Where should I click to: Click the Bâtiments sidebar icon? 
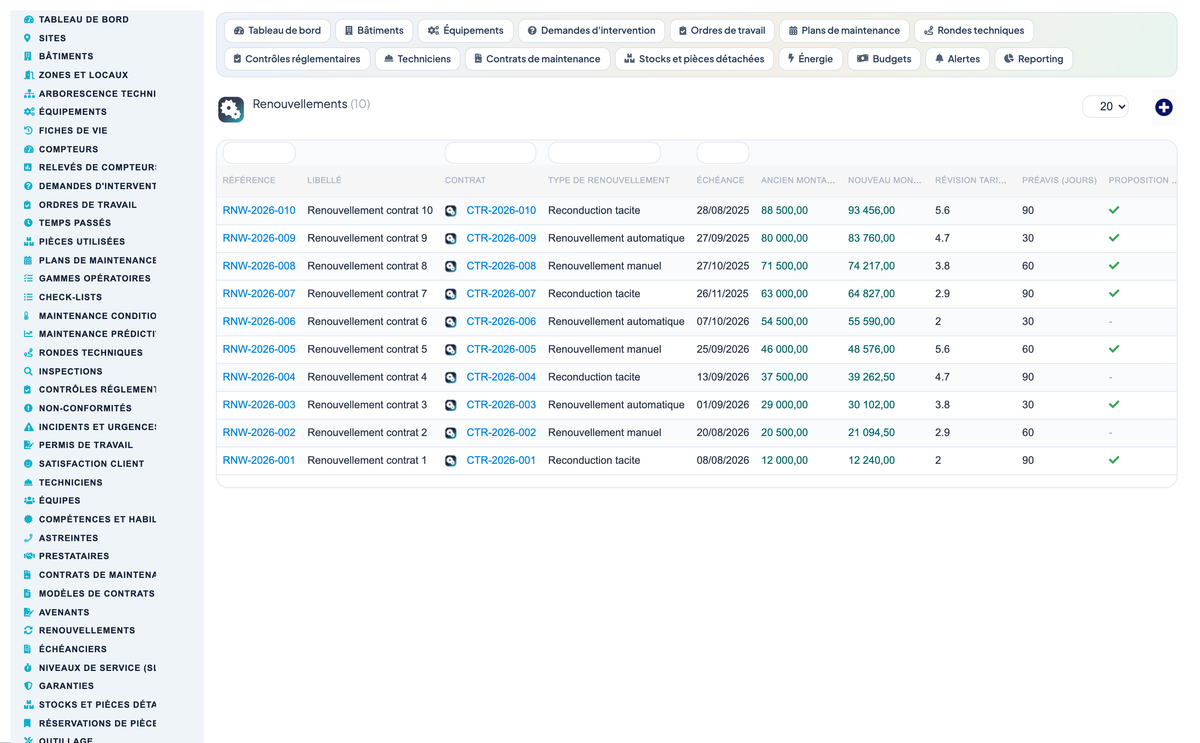point(28,57)
